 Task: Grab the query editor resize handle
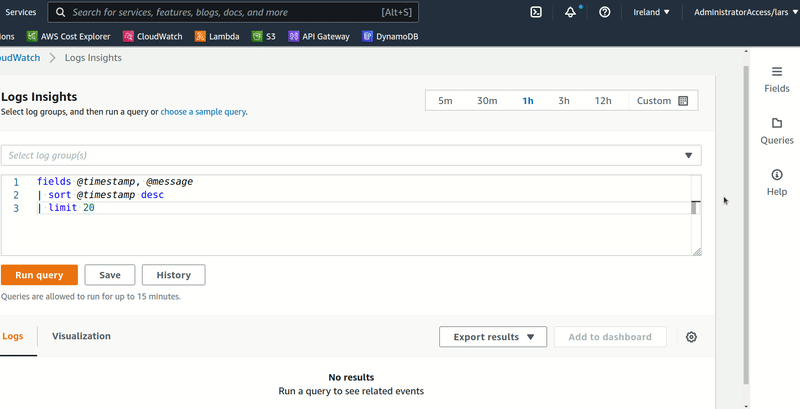tap(696, 251)
